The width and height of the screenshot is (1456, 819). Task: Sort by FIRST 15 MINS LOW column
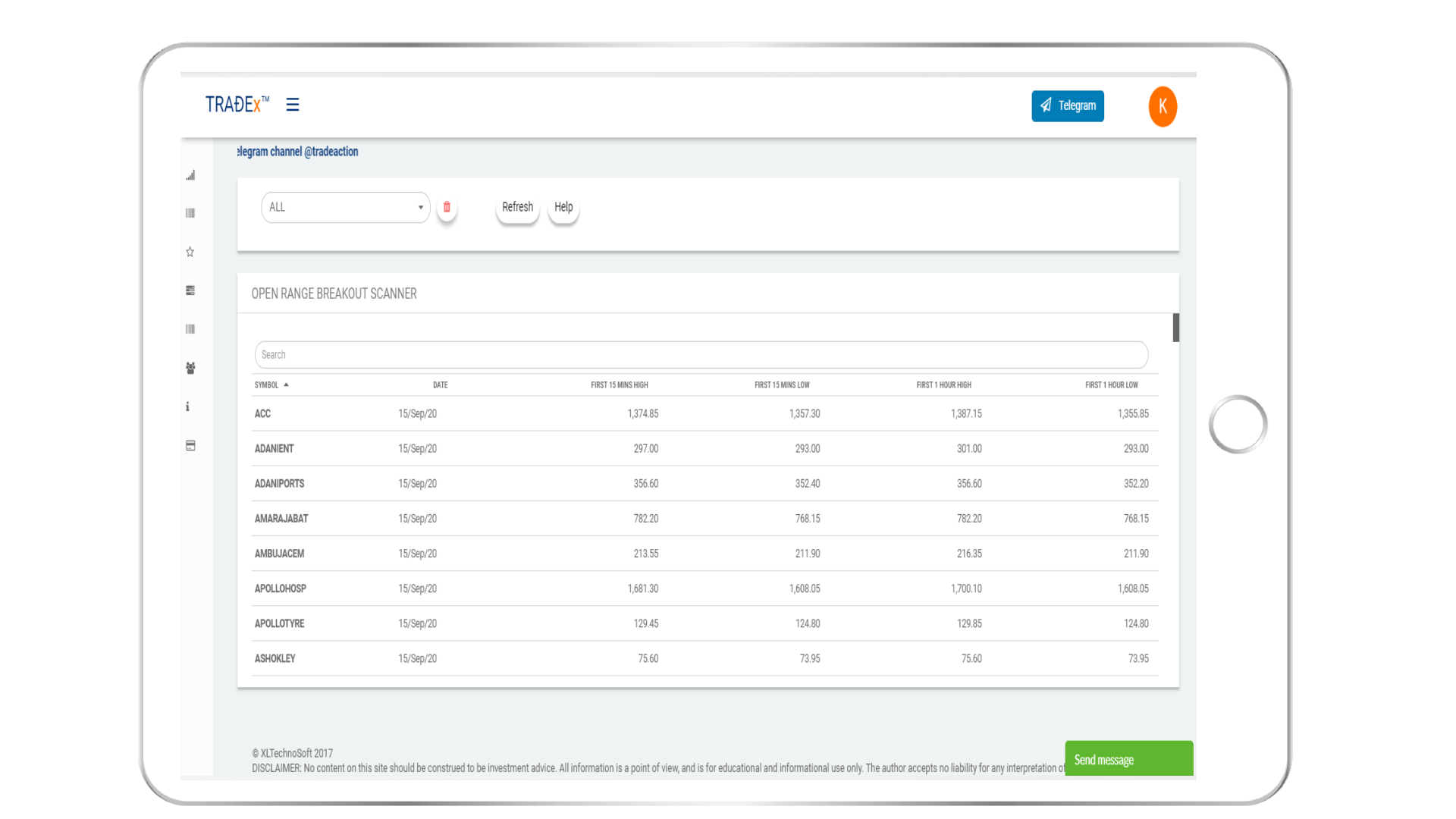[x=782, y=385]
